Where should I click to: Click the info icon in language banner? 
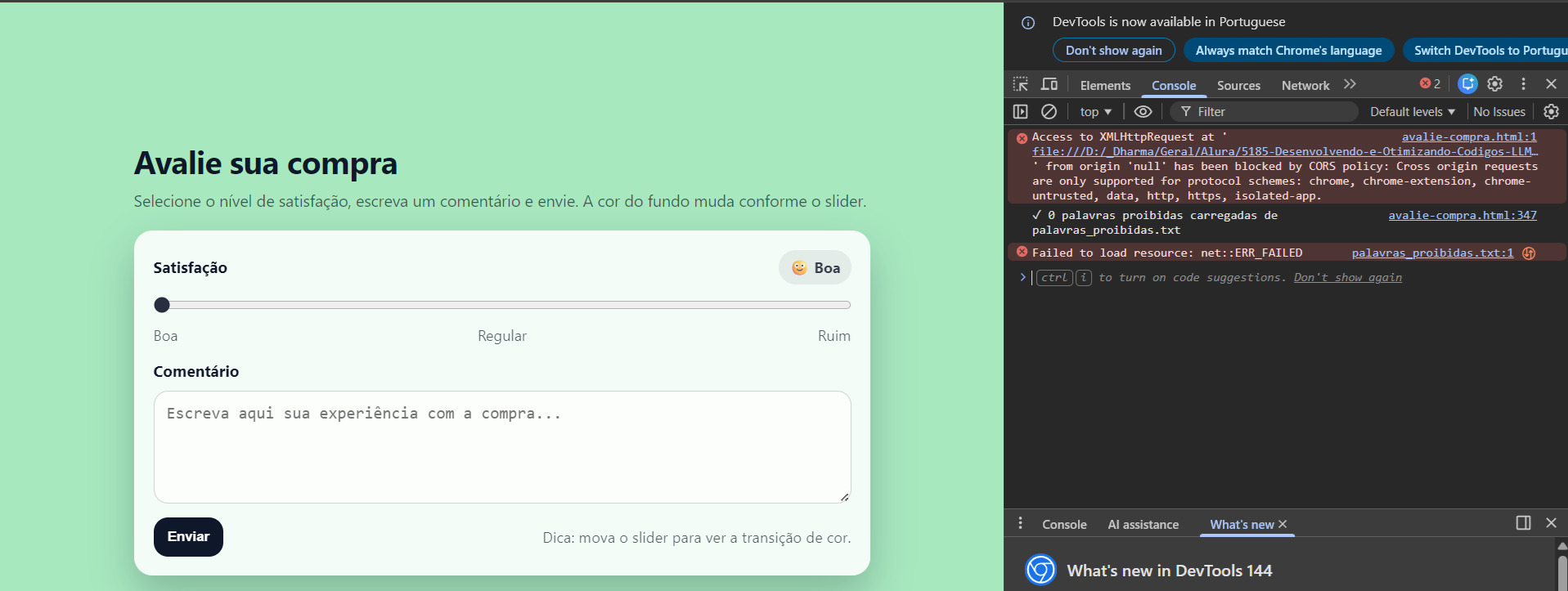(x=1028, y=23)
